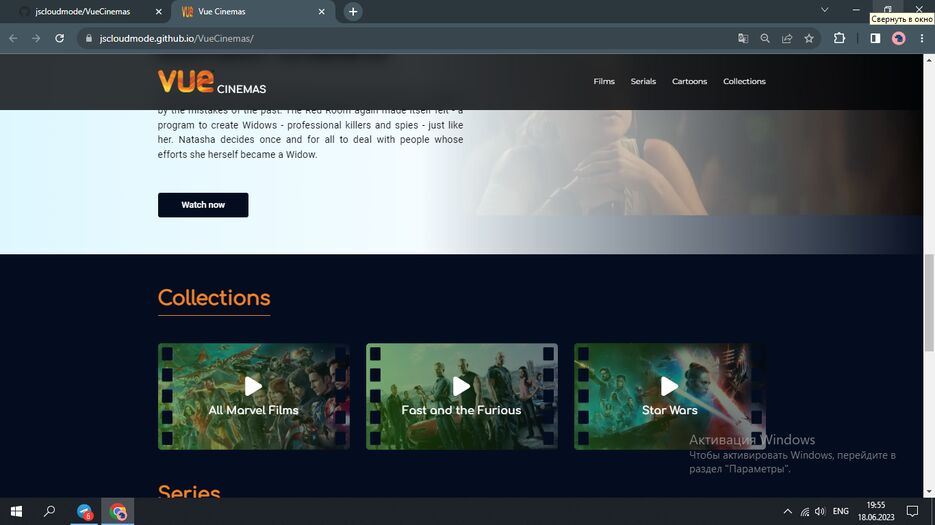This screenshot has width=935, height=525.
Task: Open the Star Wars title text
Action: pyautogui.click(x=670, y=410)
